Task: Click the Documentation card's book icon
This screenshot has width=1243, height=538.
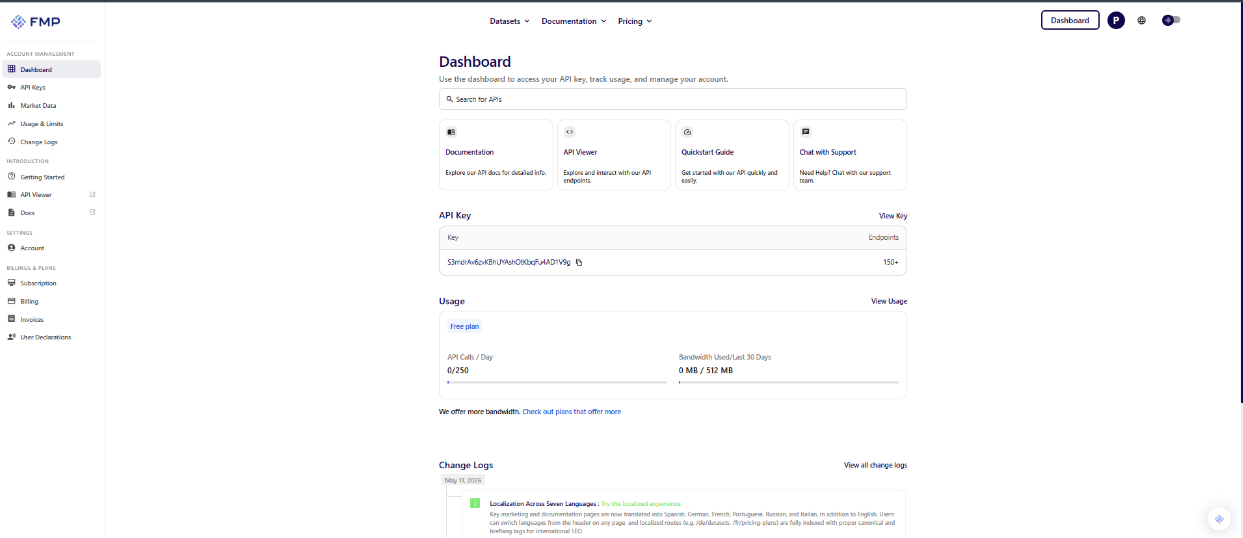Action: coord(451,132)
